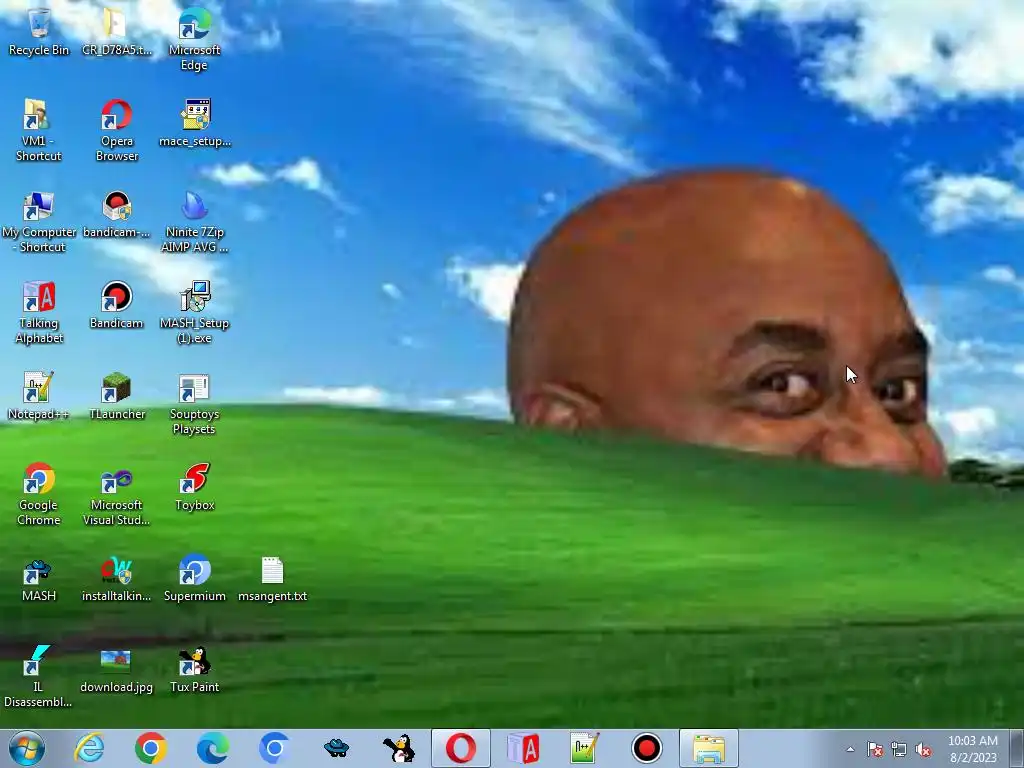The image size is (1024, 768).
Task: Select the Microsoft Edge desktop shortcut
Action: (x=194, y=39)
